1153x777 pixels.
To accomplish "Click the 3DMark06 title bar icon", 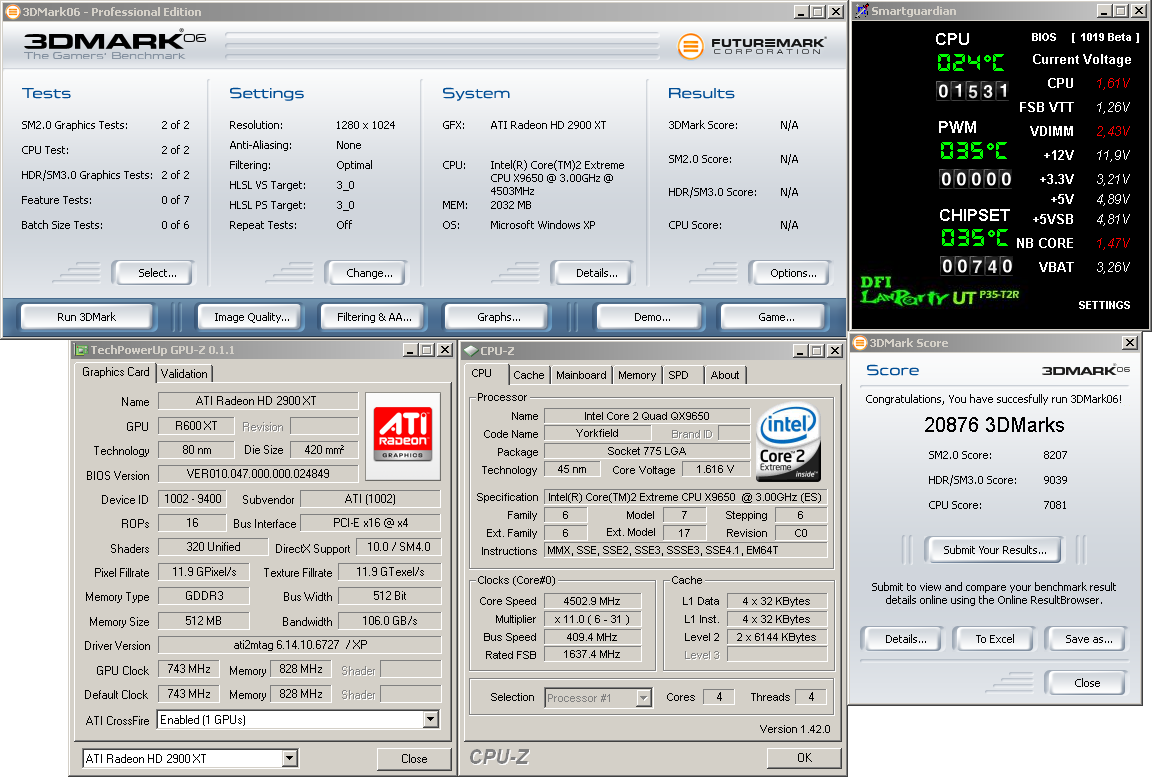I will click(13, 12).
